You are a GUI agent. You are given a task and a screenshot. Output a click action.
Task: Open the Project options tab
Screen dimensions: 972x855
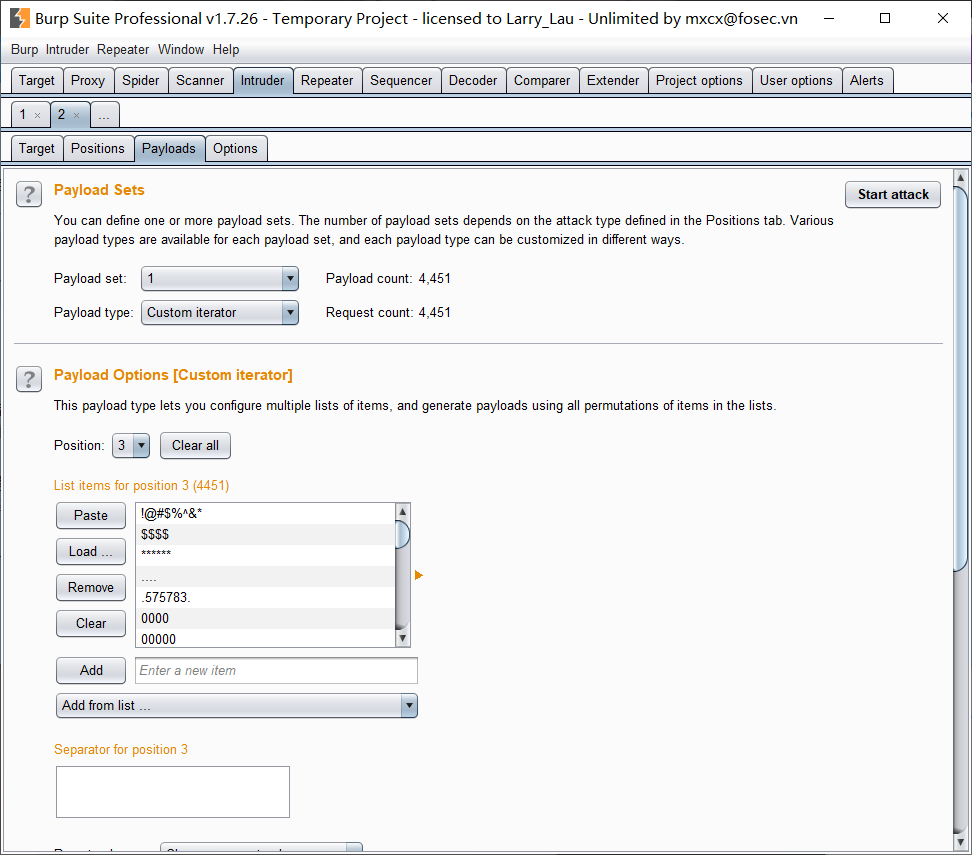coord(699,81)
